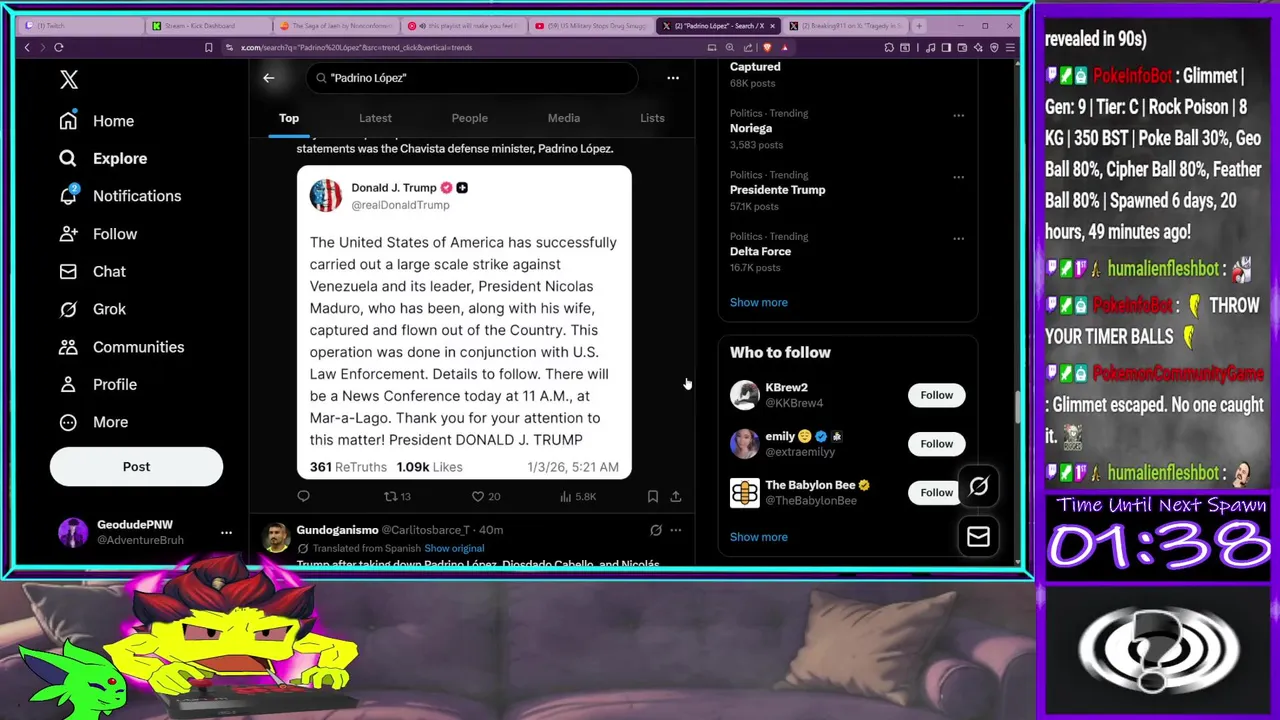Open GeodudePNW account options menu

tap(226, 532)
